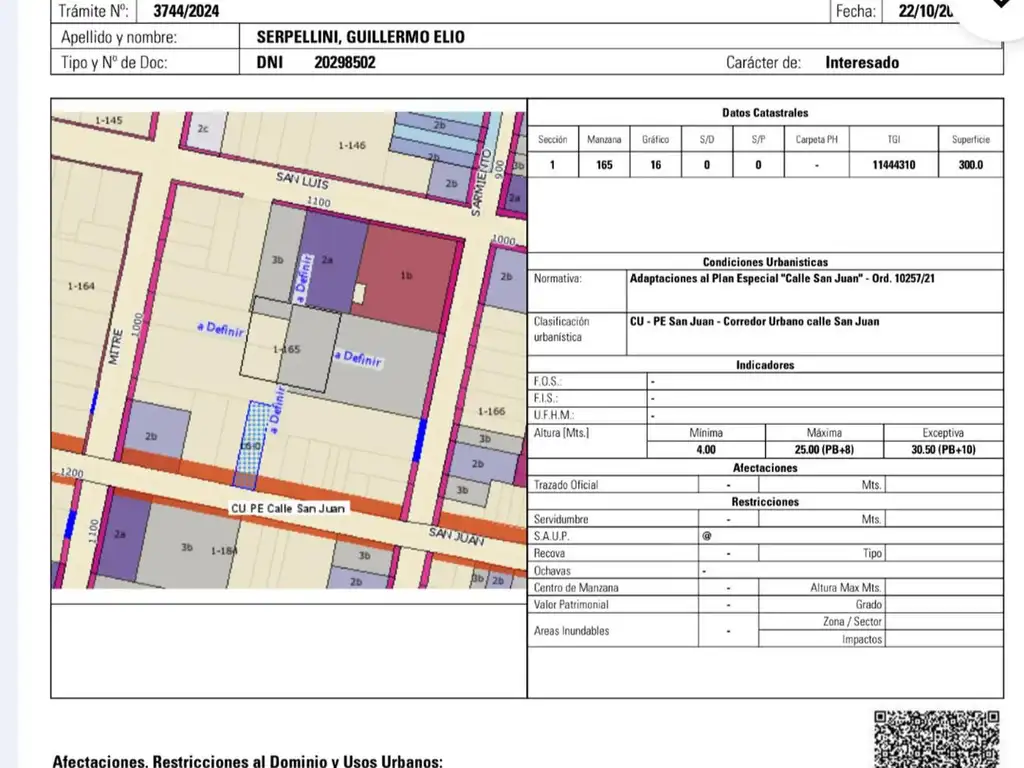Click the Superficie value 300.0
Image resolution: width=1024 pixels, height=768 pixels.
point(970,165)
